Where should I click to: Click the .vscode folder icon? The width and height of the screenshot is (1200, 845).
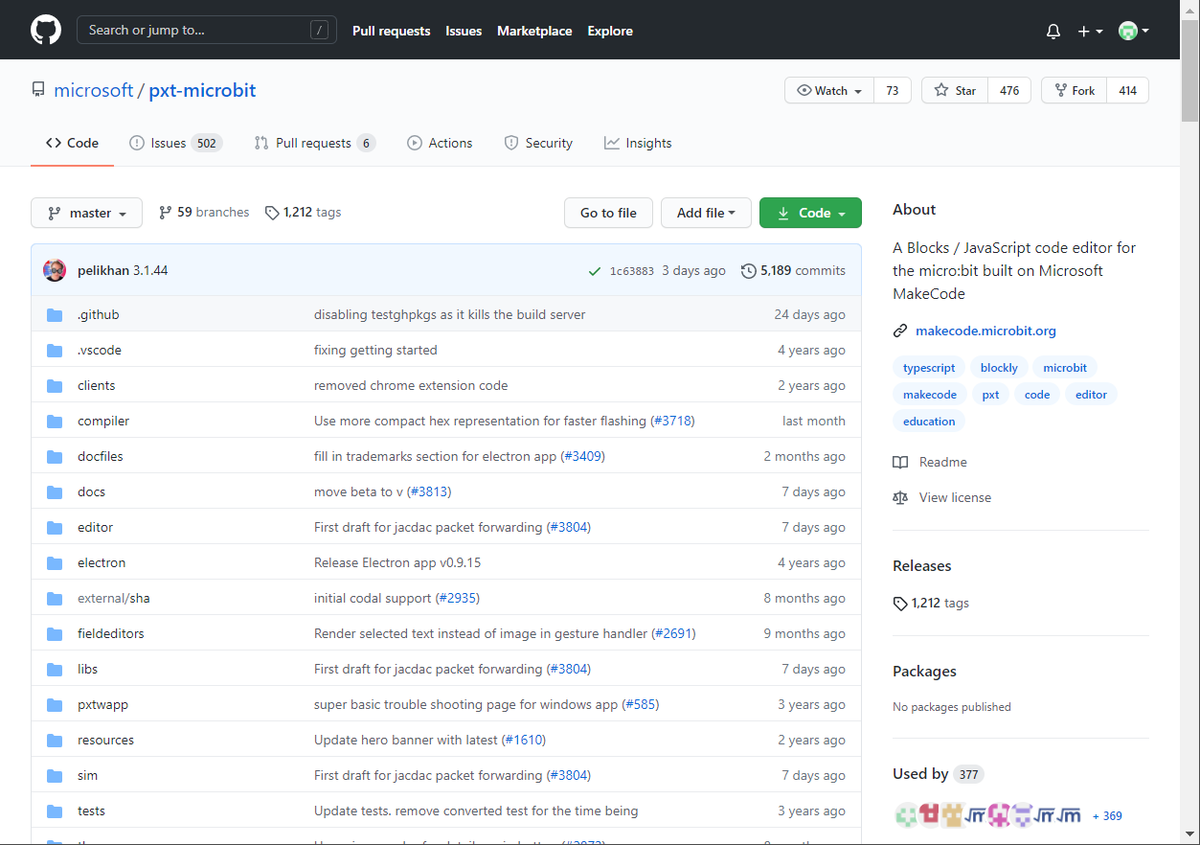[x=55, y=350]
